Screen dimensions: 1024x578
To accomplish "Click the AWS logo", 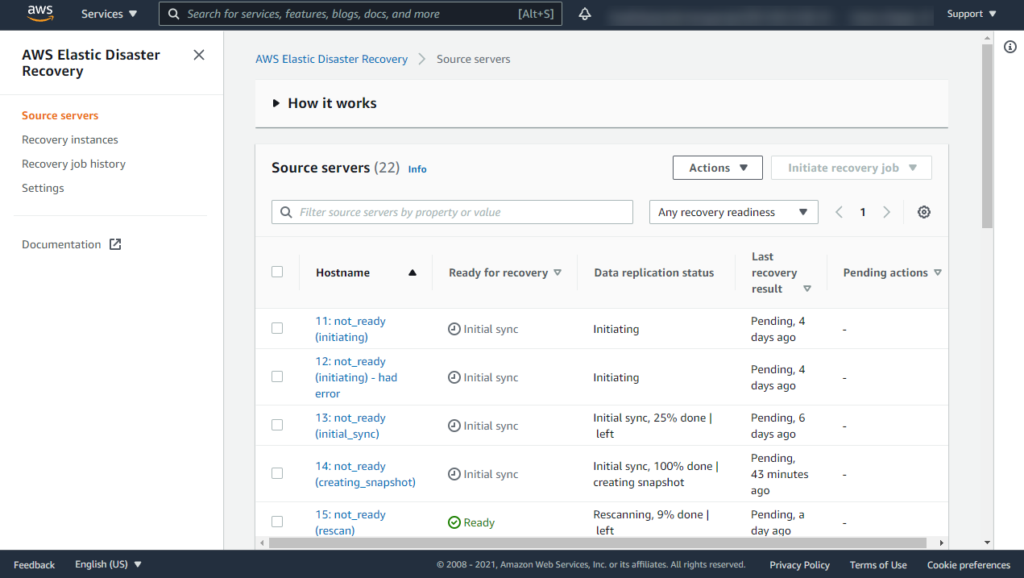I will [x=39, y=14].
